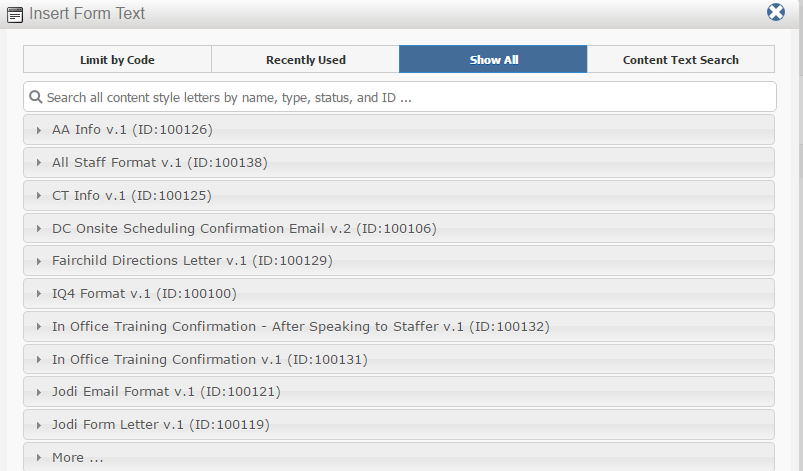Expand the CT Info v.1 item
Image resolution: width=803 pixels, height=471 pixels.
click(398, 196)
